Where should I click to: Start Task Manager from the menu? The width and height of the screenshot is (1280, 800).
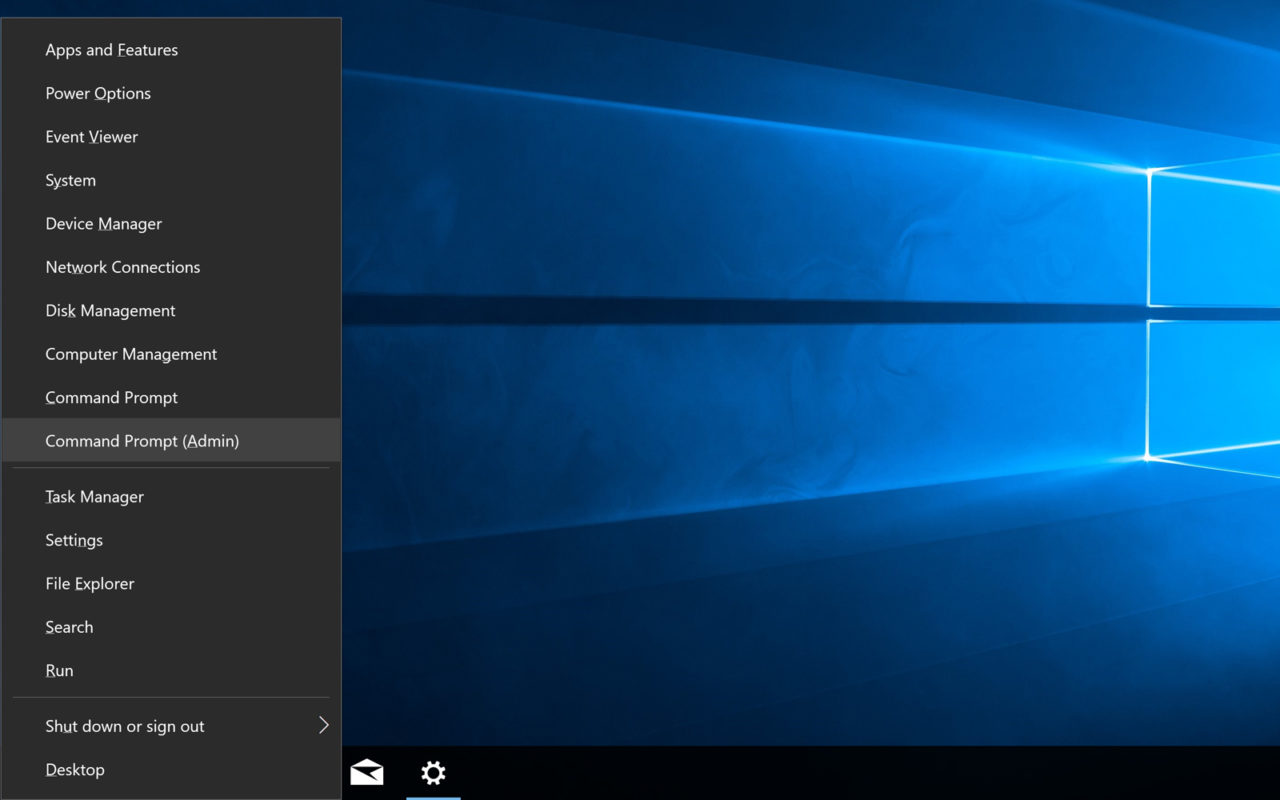(95, 497)
